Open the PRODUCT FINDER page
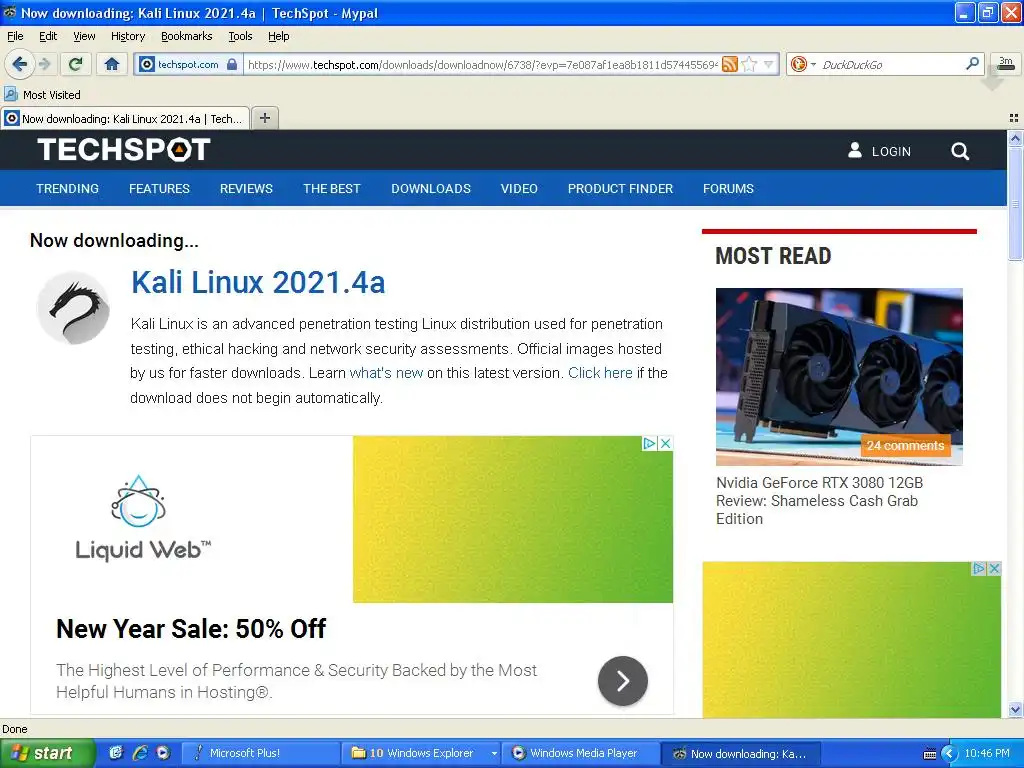Screen dimensions: 1024x768 click(x=620, y=189)
